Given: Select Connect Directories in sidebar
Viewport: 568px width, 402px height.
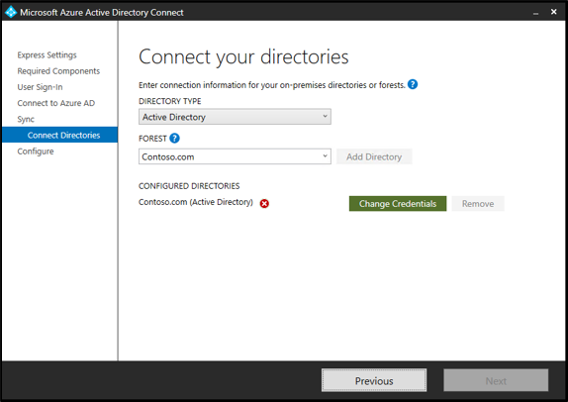Looking at the screenshot, I should coord(60,135).
